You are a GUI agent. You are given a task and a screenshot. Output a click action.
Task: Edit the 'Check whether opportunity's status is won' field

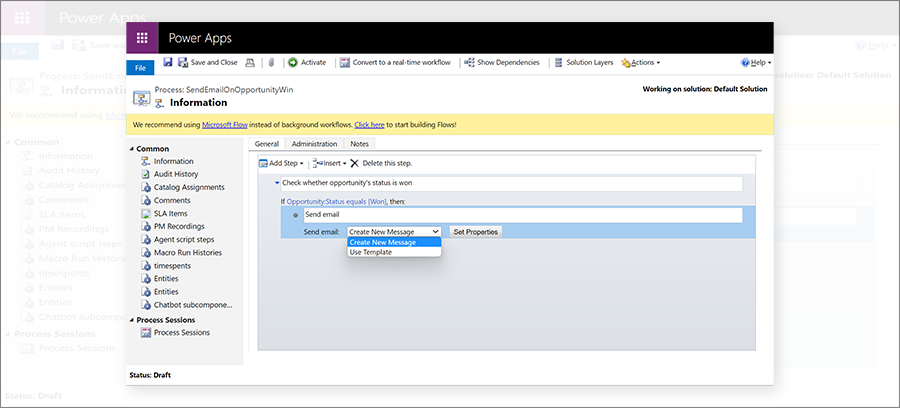coord(511,184)
